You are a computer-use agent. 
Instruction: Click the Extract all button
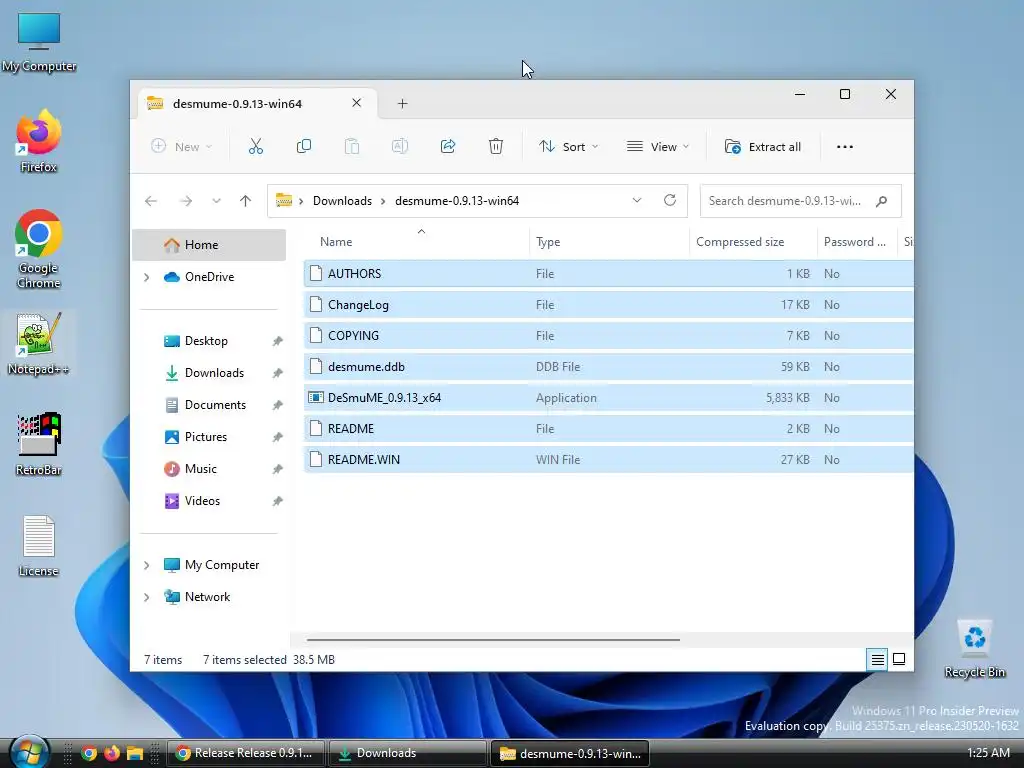(x=763, y=147)
